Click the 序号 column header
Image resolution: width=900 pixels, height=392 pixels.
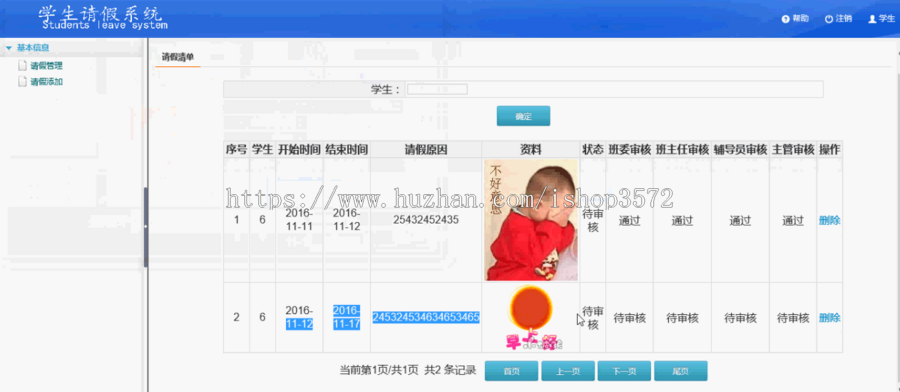tap(236, 150)
